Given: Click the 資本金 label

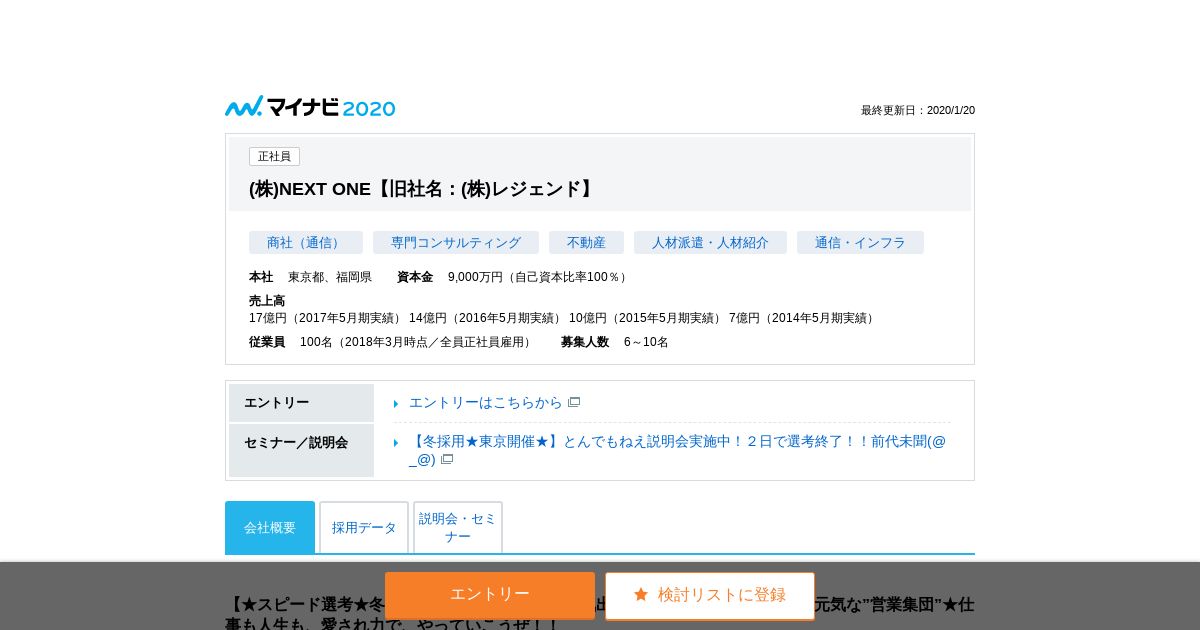Looking at the screenshot, I should point(415,277).
